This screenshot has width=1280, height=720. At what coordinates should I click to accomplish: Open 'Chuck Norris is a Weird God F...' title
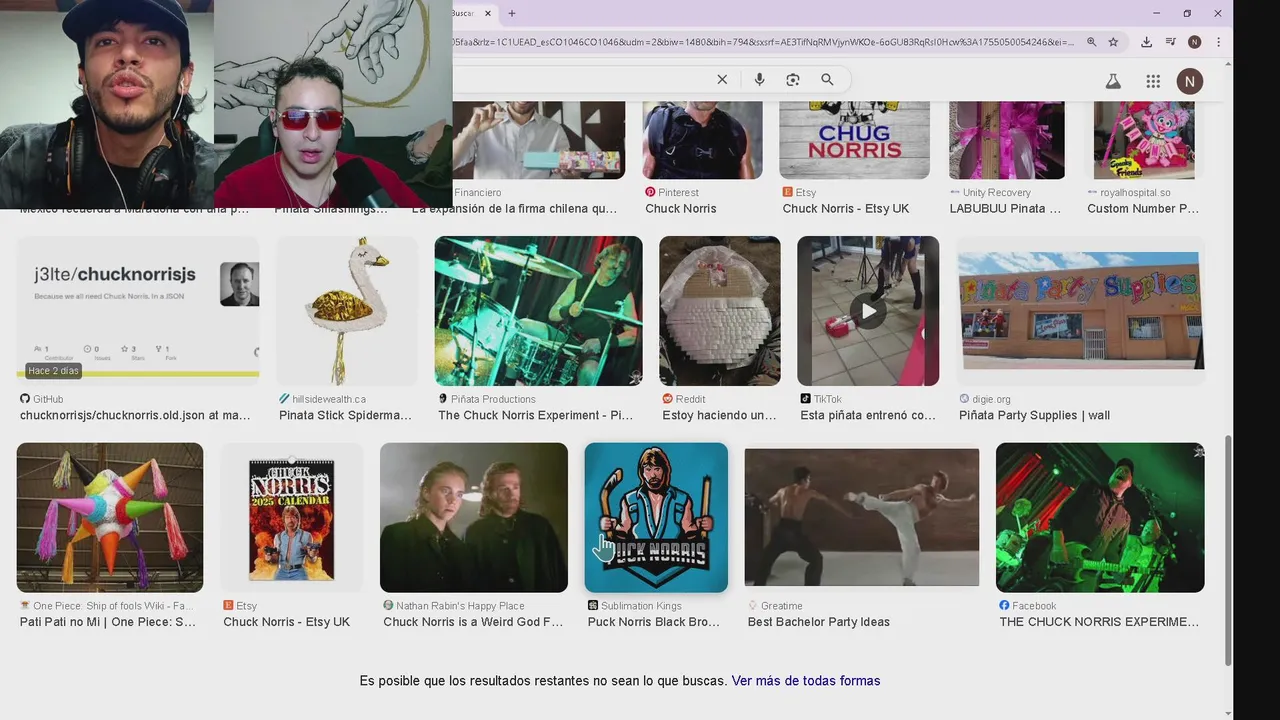click(x=473, y=622)
